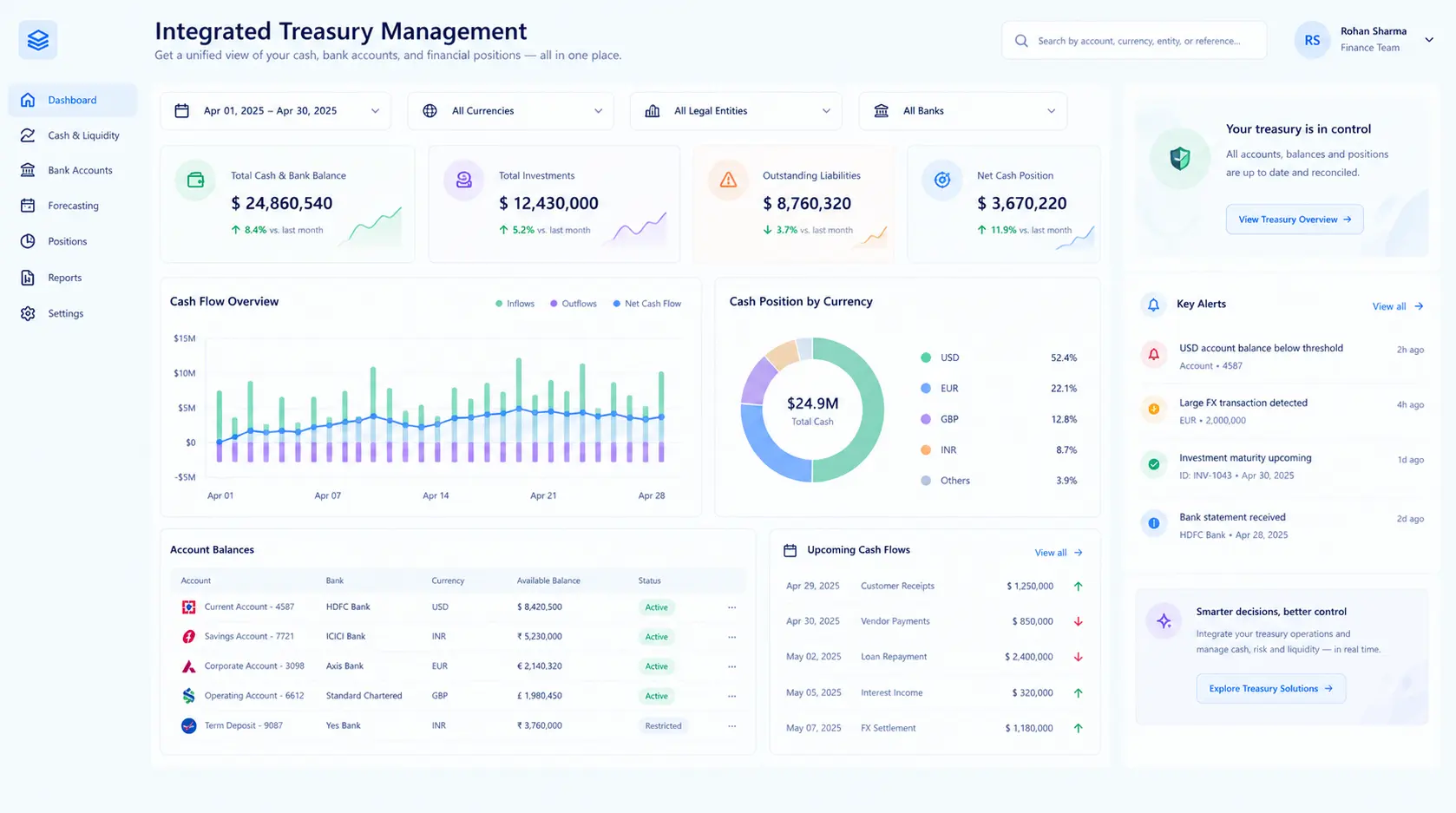Click the HDFC Bank logo in Account Balances
Screen dimensions: 1456x813
(188, 607)
